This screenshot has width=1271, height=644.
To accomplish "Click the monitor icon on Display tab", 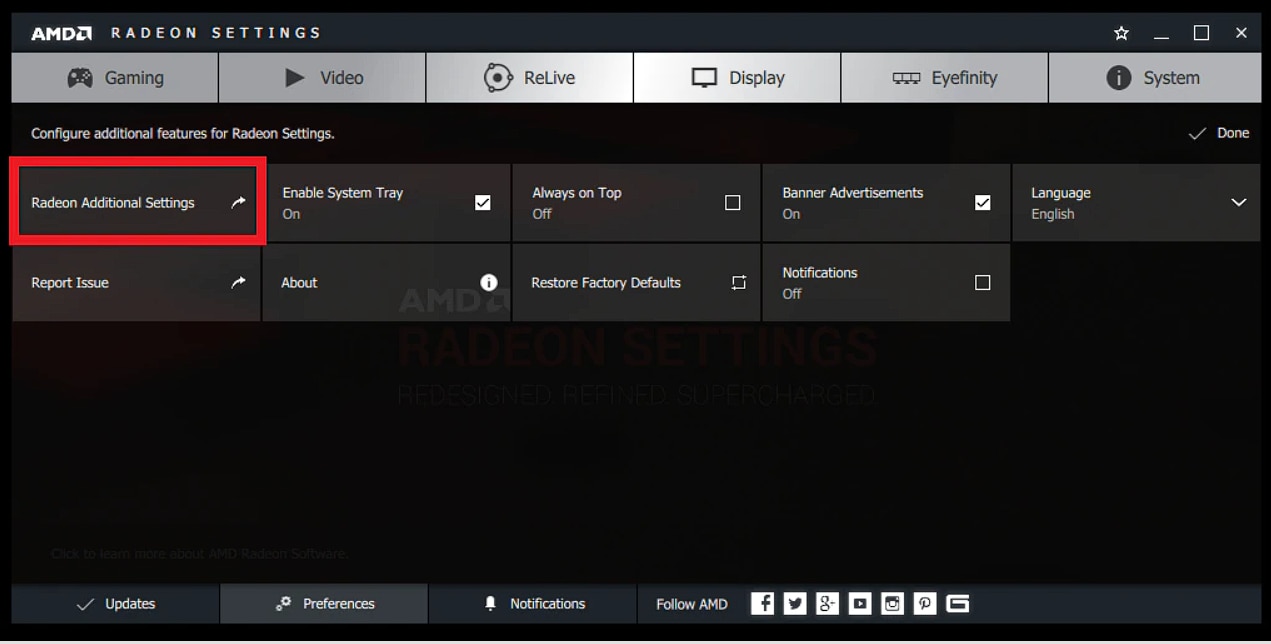I will [x=705, y=78].
